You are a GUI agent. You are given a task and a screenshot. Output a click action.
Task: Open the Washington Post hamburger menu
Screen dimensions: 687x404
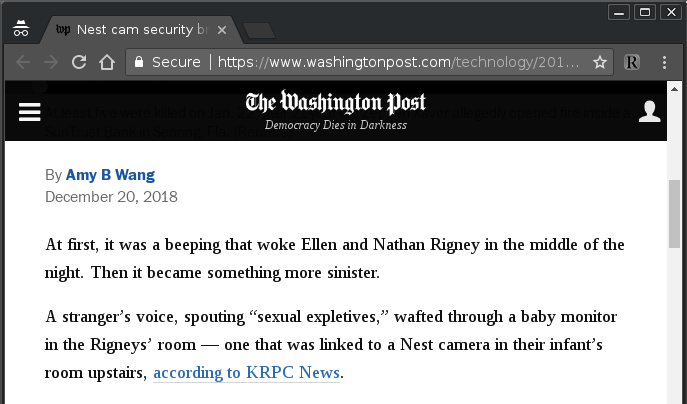tap(30, 112)
